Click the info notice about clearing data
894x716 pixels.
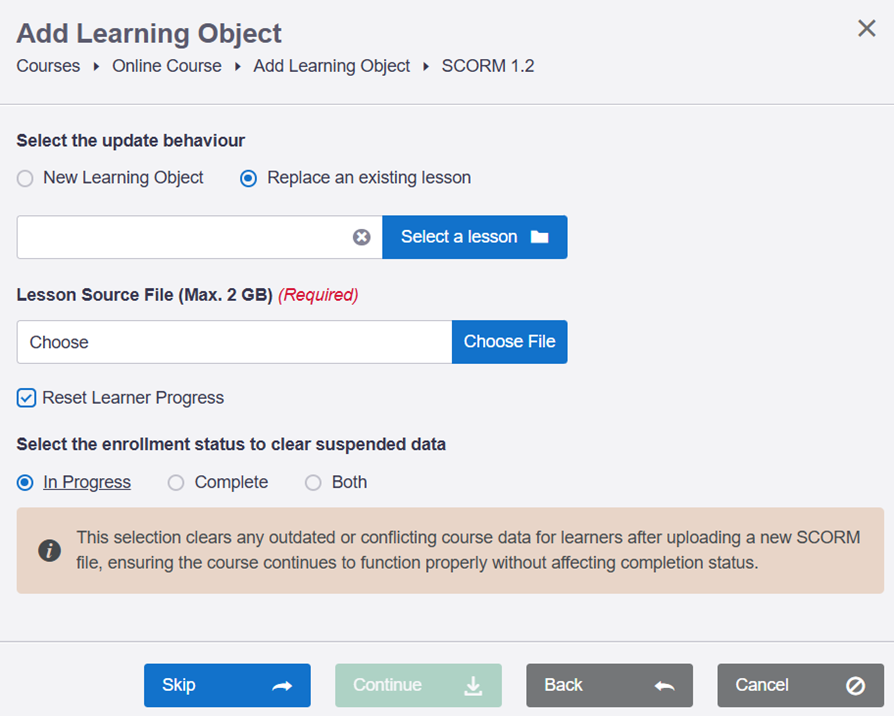pyautogui.click(x=450, y=551)
